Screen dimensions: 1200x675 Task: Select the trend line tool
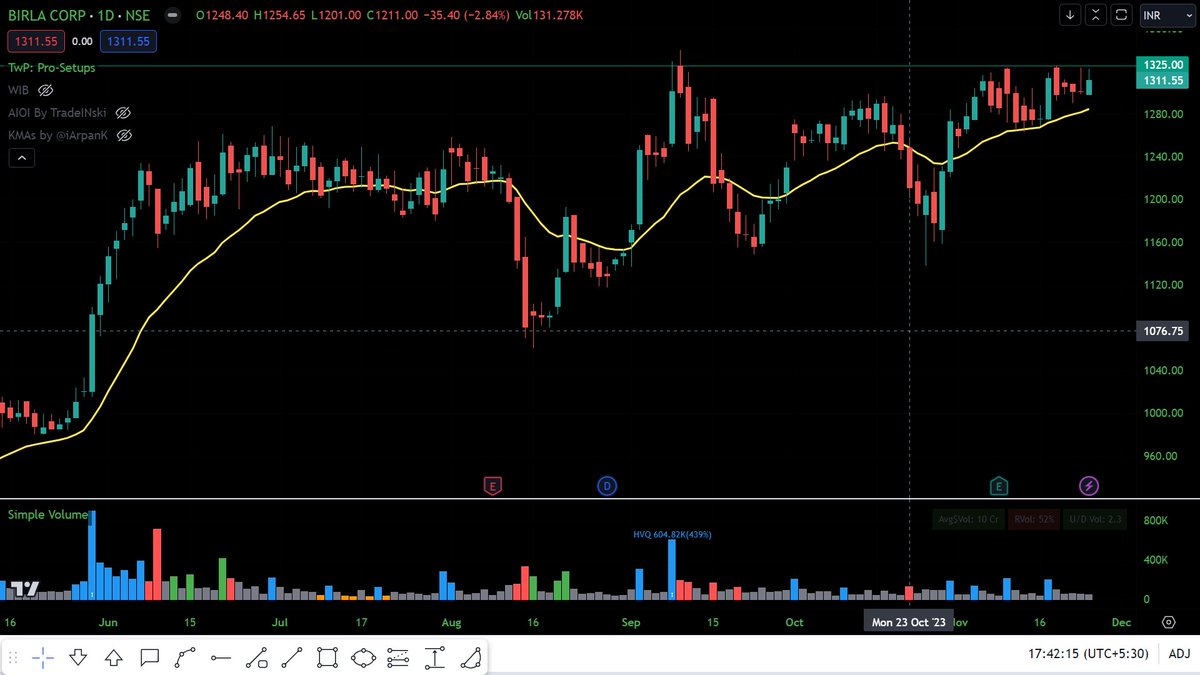pos(292,657)
